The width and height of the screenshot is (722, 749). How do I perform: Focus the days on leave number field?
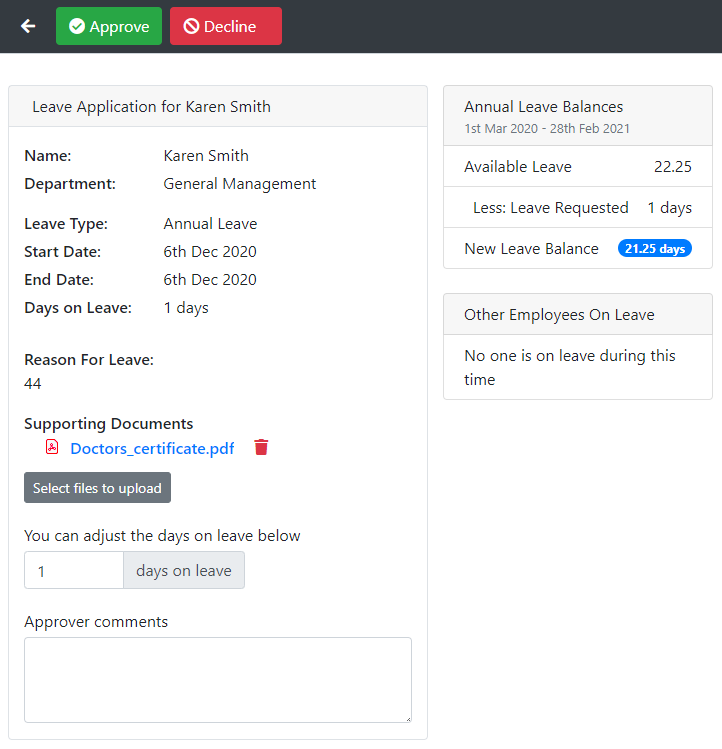coord(74,571)
